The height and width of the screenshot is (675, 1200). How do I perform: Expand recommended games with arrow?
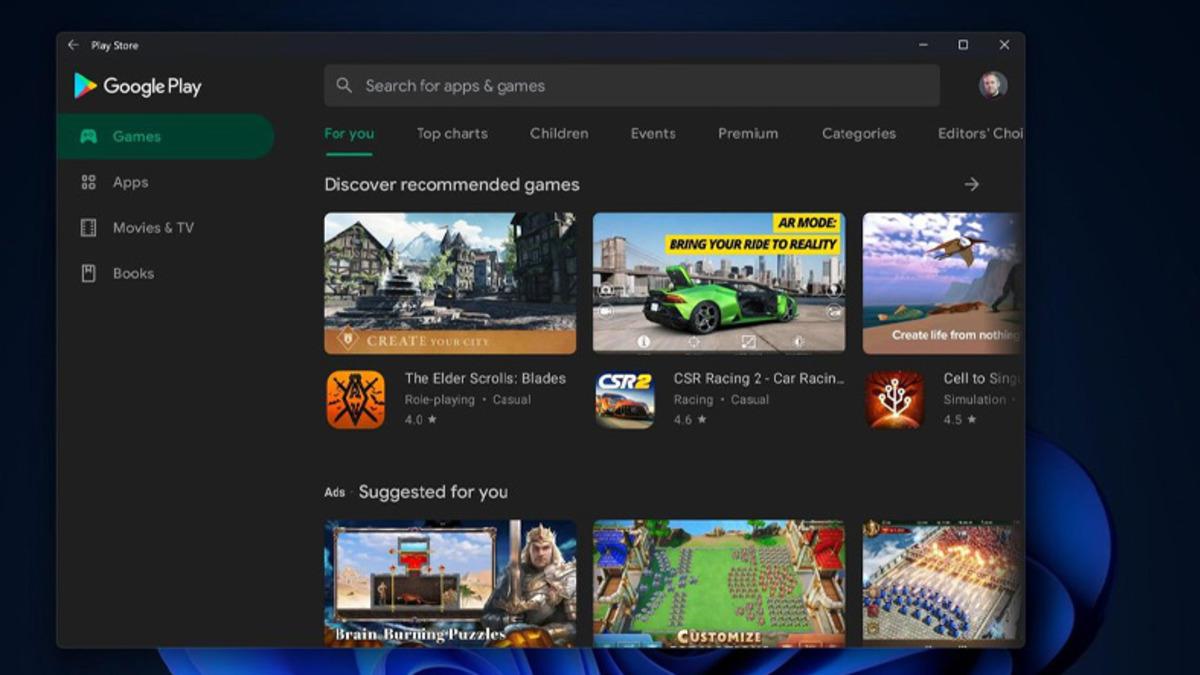[x=971, y=185]
